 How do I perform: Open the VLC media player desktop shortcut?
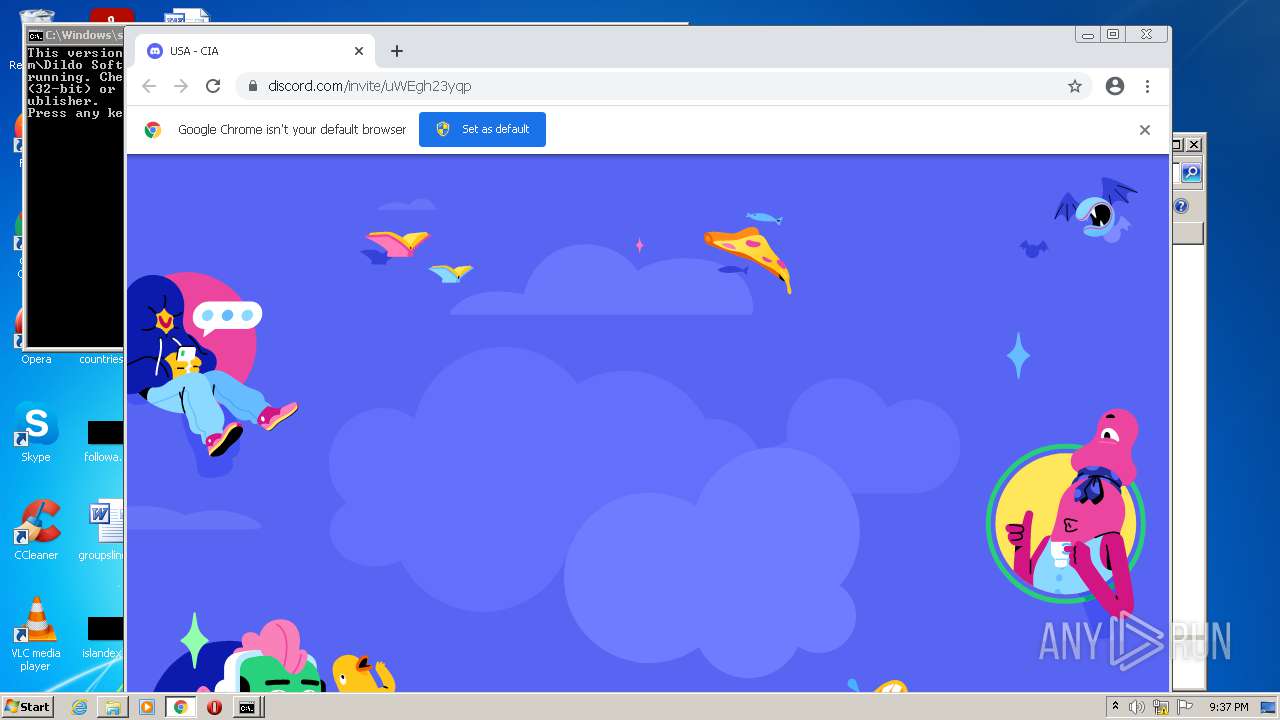[36, 634]
